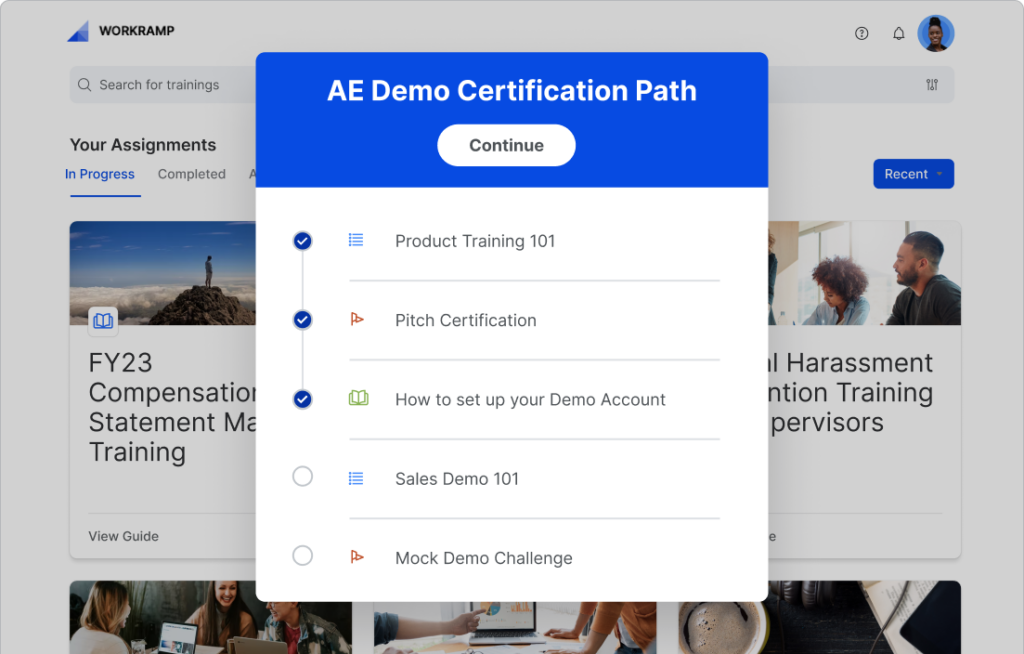Click the guide book badge on FY23 card
The width and height of the screenshot is (1024, 654).
coord(103,321)
